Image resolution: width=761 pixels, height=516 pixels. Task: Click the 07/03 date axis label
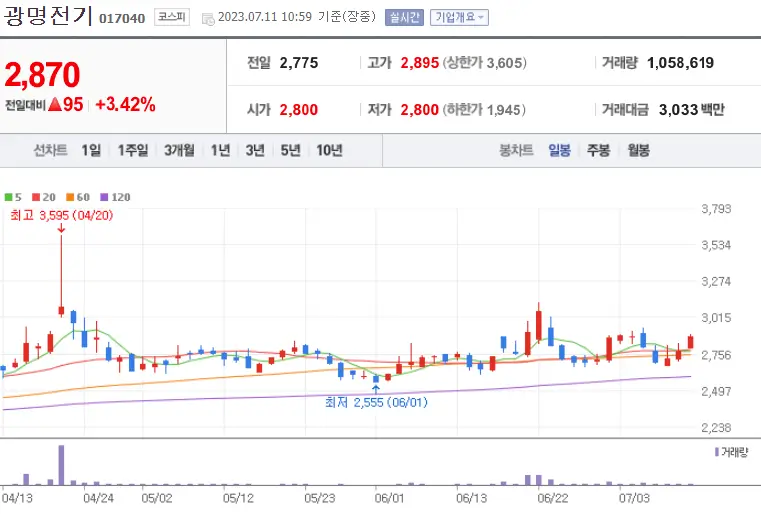[634, 498]
